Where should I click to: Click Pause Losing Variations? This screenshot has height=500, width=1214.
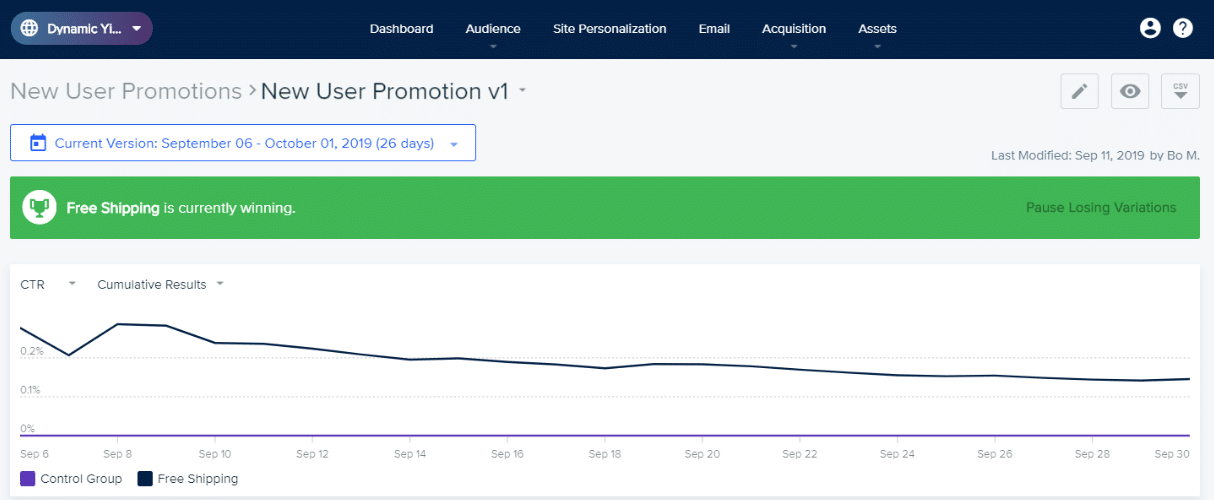click(1101, 208)
